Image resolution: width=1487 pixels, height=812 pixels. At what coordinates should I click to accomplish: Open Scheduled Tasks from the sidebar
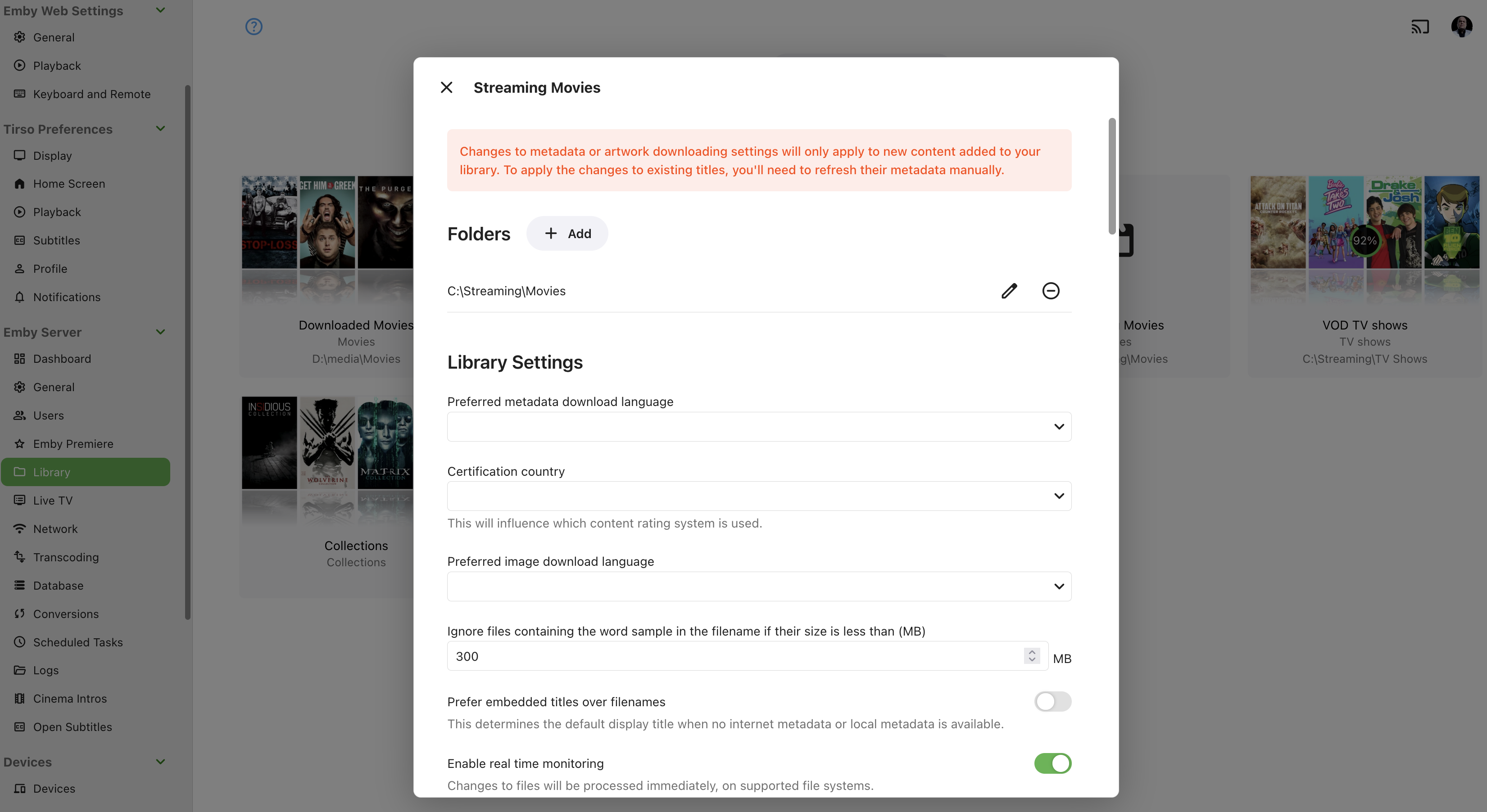(78, 642)
